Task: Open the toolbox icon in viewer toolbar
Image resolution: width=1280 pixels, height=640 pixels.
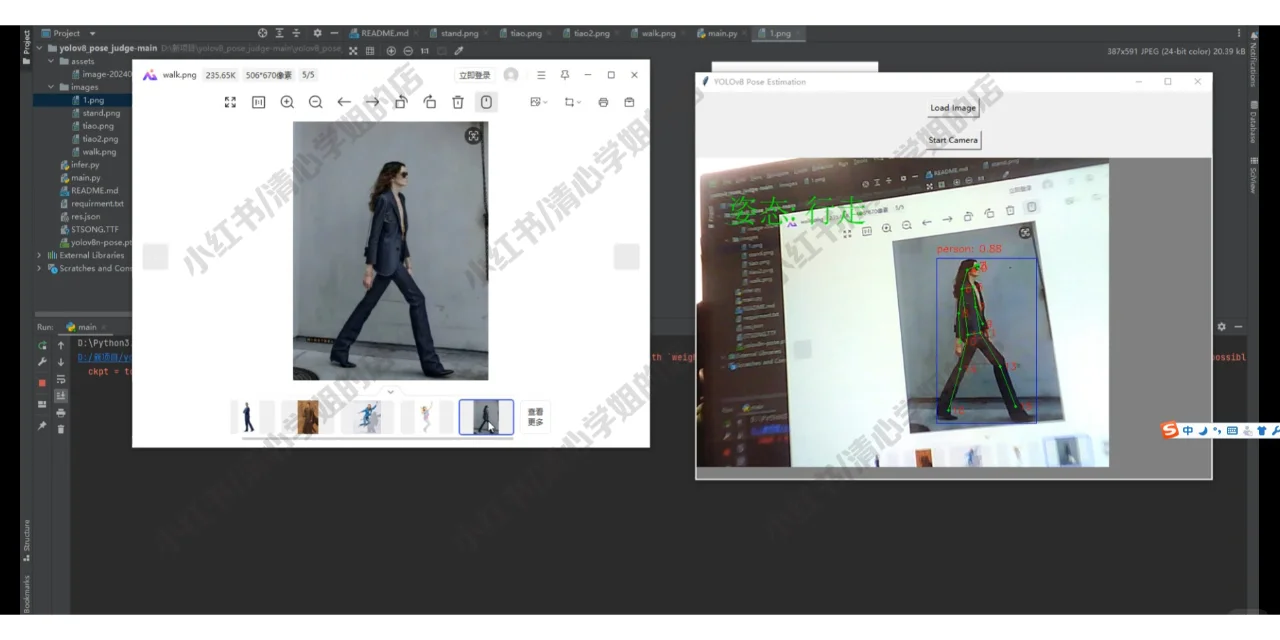Action: [x=629, y=102]
